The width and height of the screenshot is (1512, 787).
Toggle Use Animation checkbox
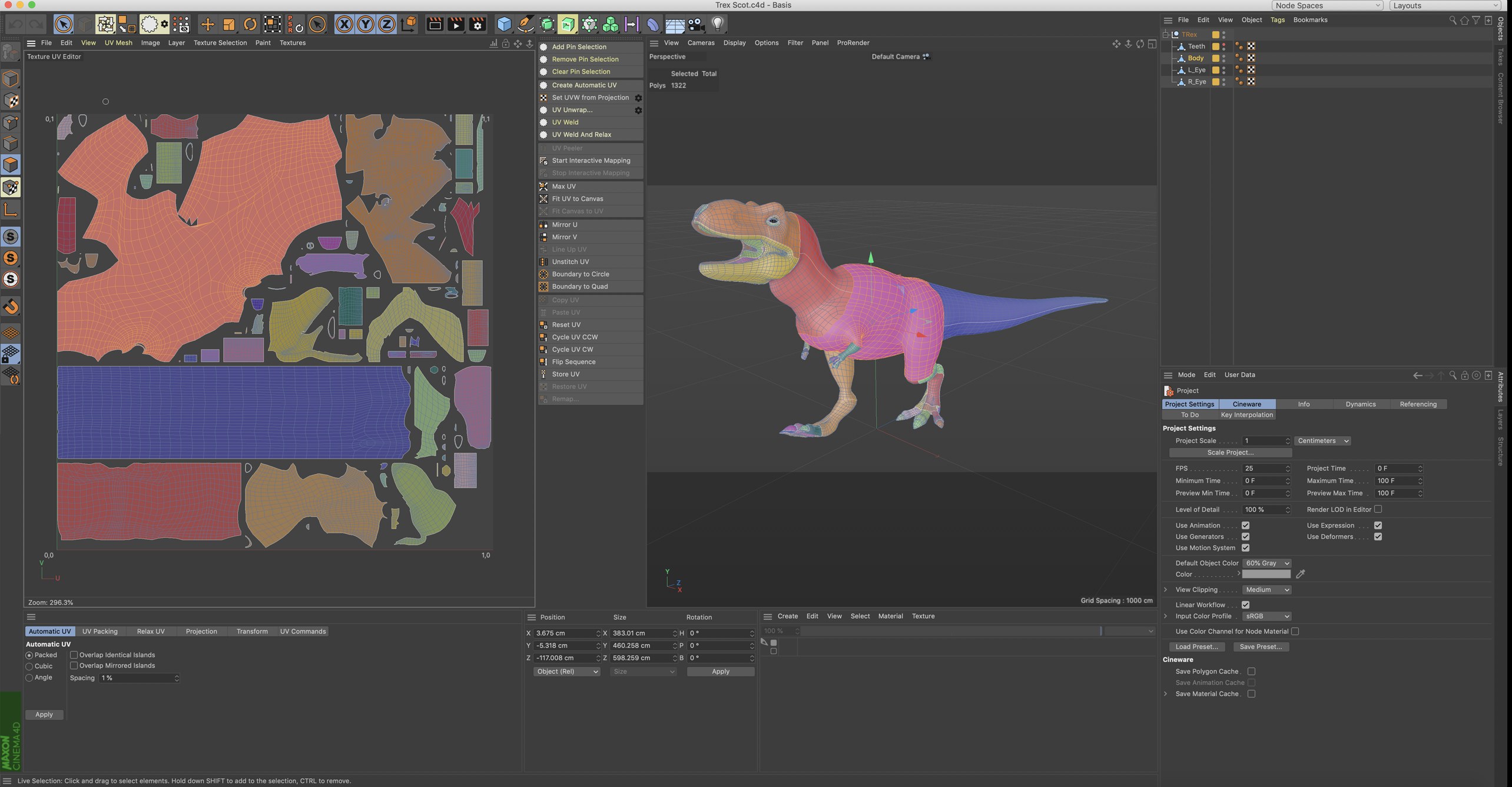(x=1245, y=526)
